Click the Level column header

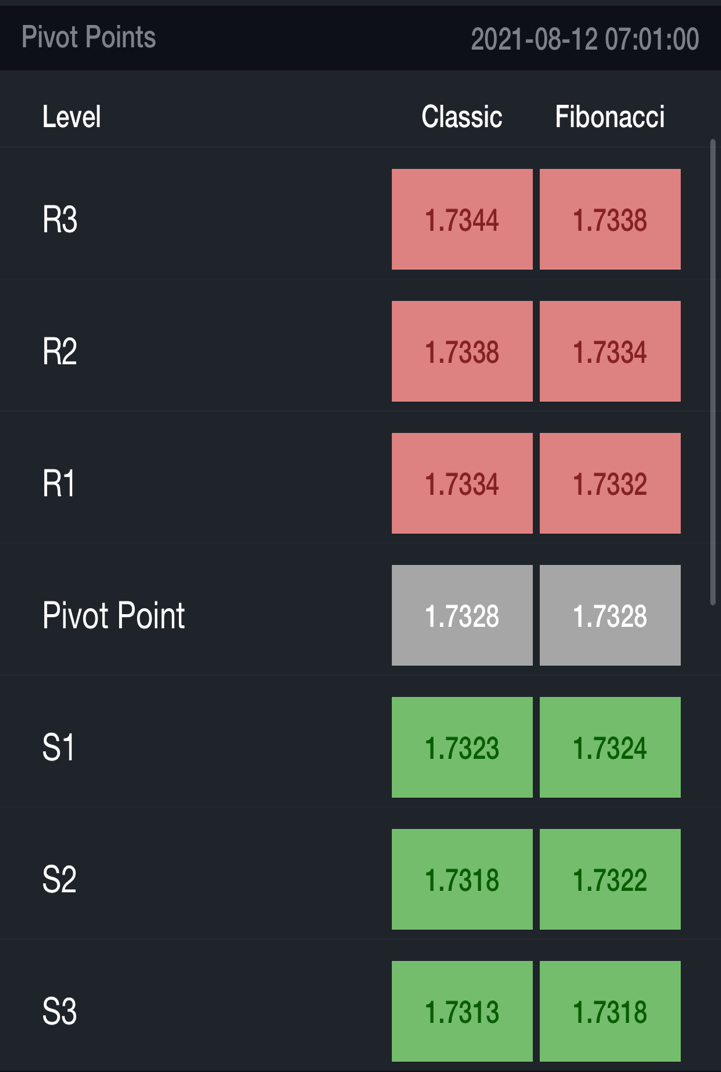[x=71, y=117]
